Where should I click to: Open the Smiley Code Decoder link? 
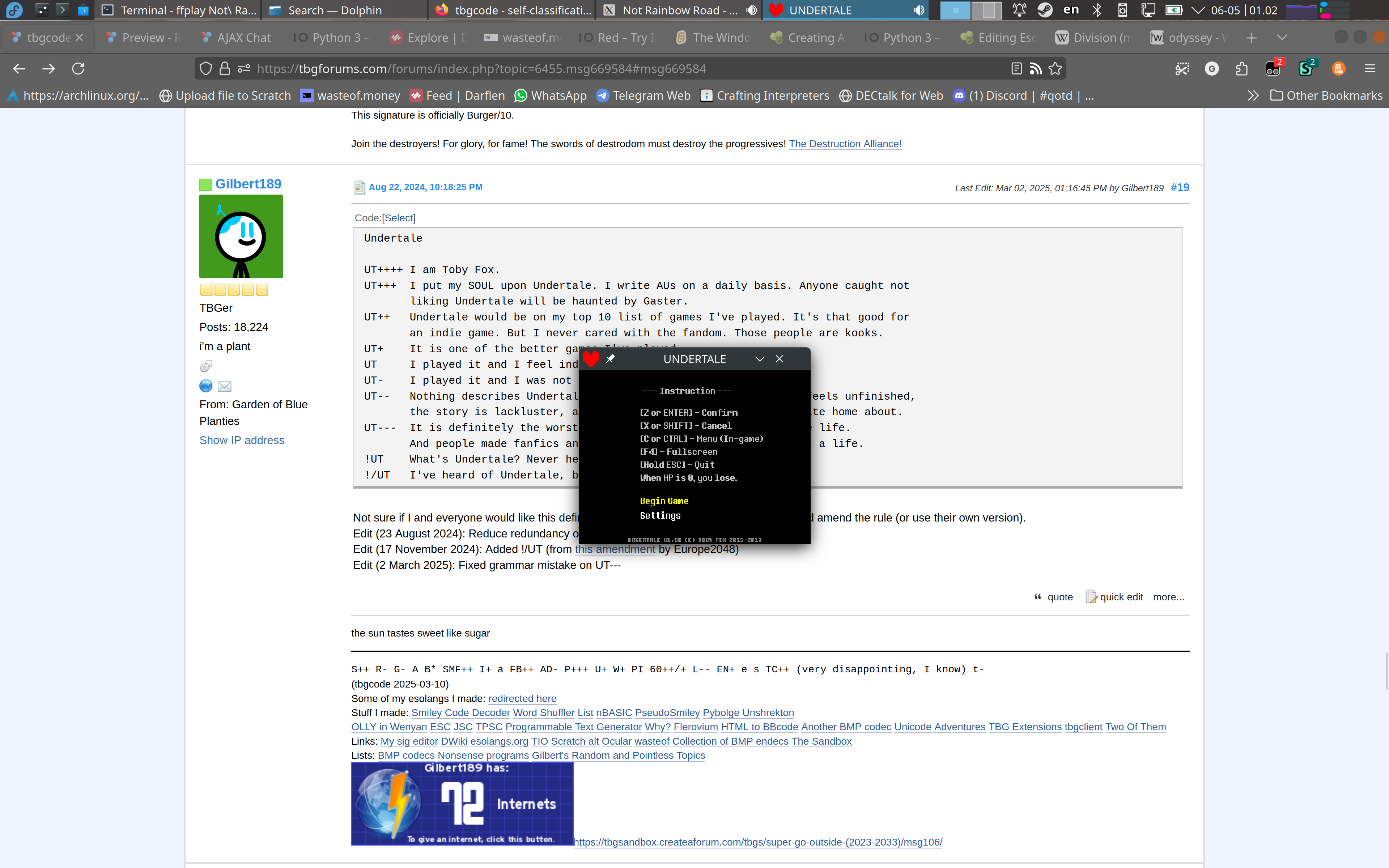[x=460, y=712]
